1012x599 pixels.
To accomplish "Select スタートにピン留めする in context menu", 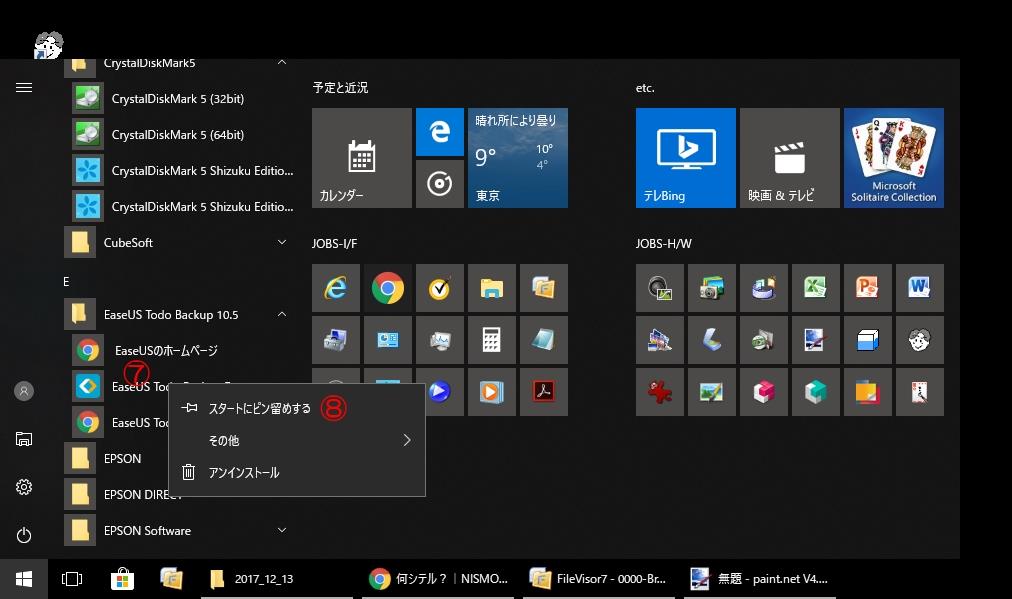I will [x=297, y=408].
